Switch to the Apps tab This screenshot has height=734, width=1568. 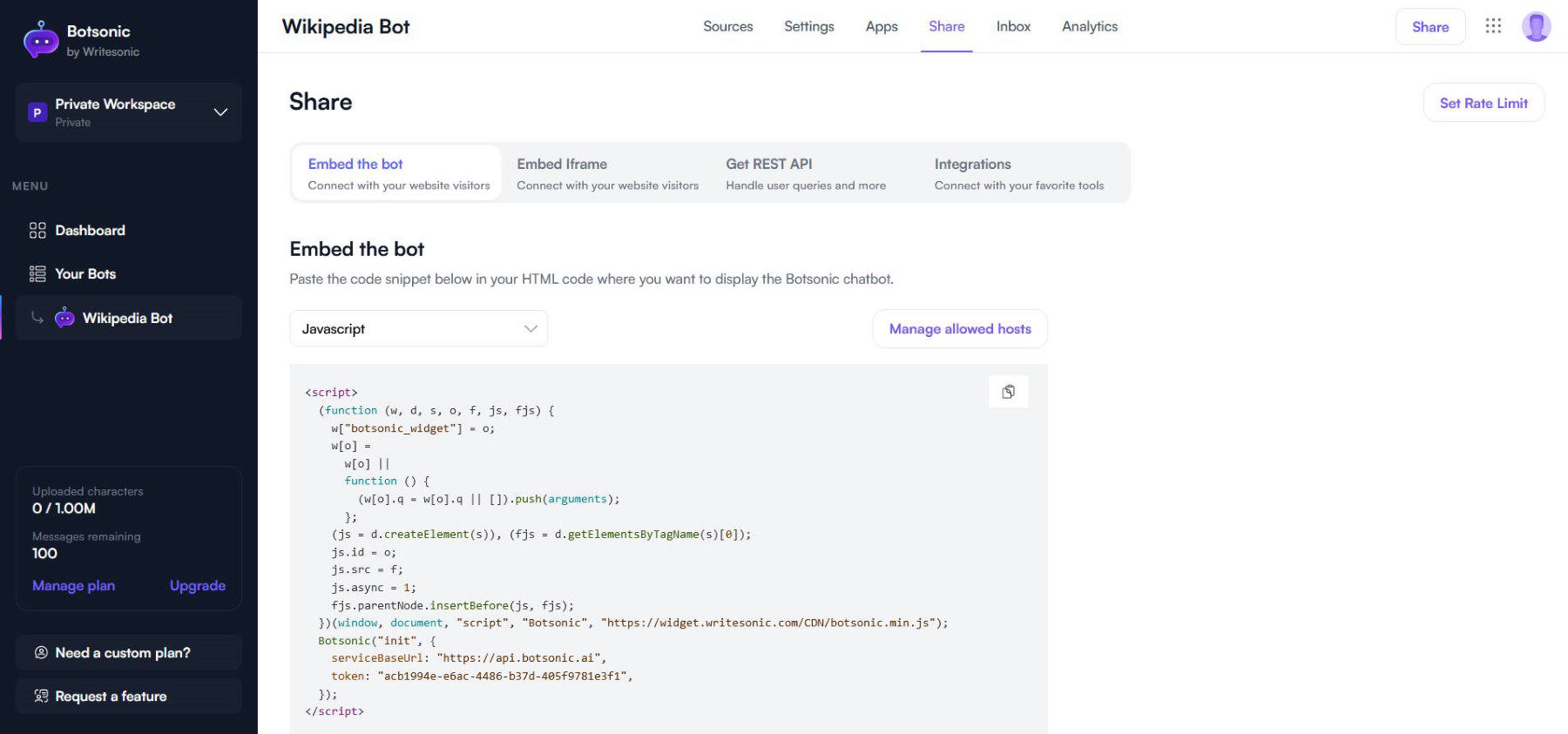pos(882,26)
